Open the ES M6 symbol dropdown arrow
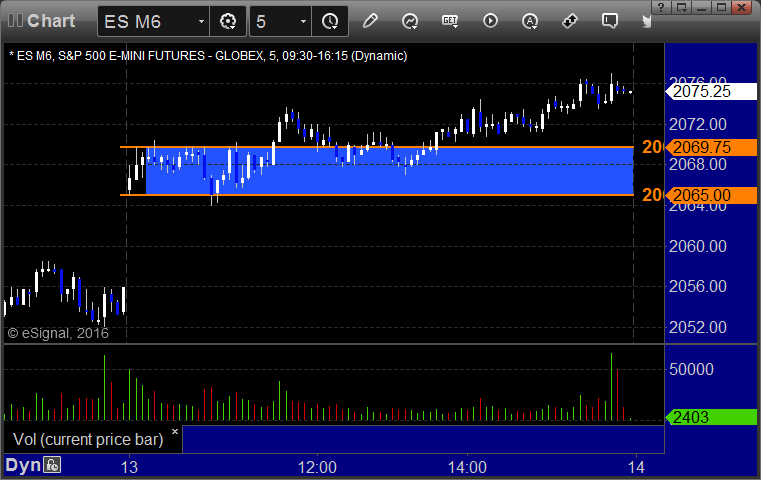The height and width of the screenshot is (480, 761). tap(201, 21)
